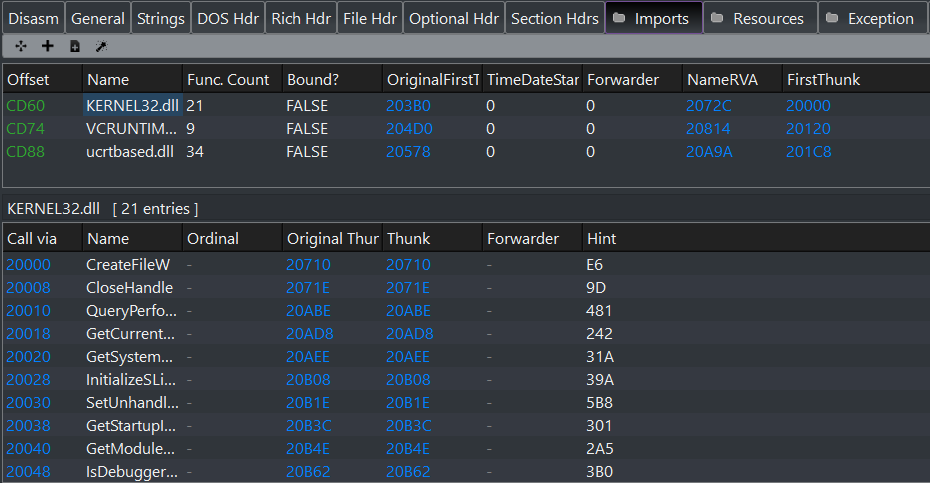Select the SetUnhandl... import entry

tap(466, 403)
